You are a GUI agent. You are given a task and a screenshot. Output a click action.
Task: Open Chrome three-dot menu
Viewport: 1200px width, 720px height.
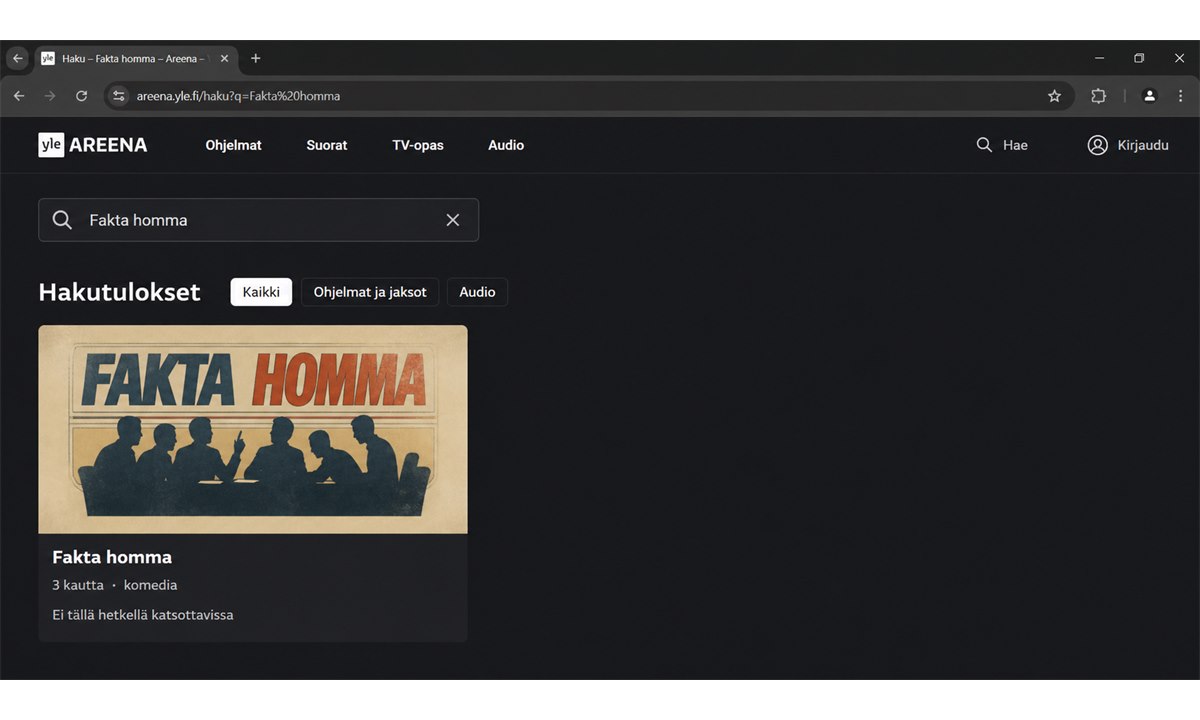click(x=1179, y=96)
